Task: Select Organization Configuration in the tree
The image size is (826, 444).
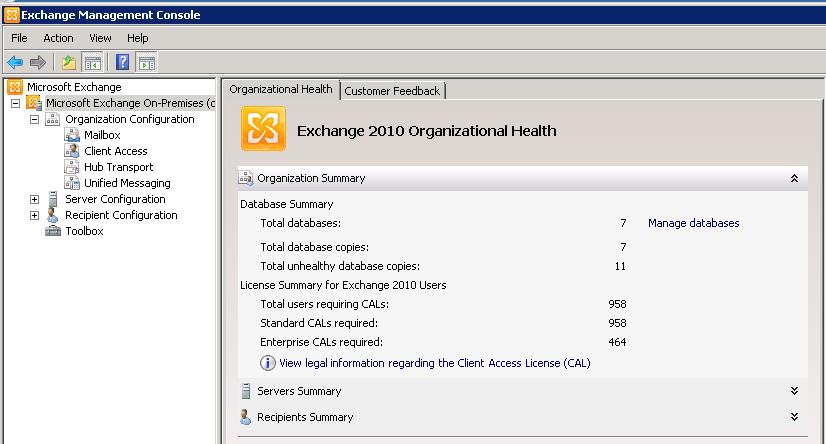Action: [x=130, y=119]
